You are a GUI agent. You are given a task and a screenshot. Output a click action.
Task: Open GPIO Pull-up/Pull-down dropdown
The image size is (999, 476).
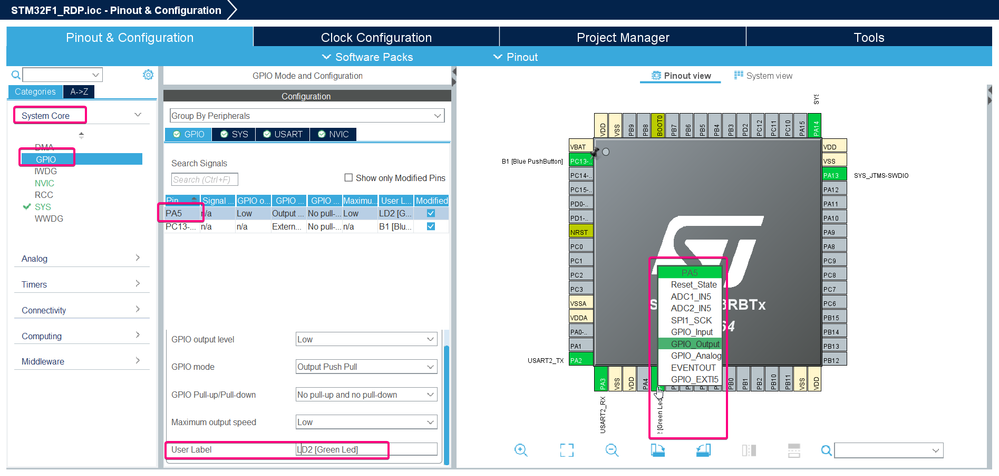pos(366,394)
